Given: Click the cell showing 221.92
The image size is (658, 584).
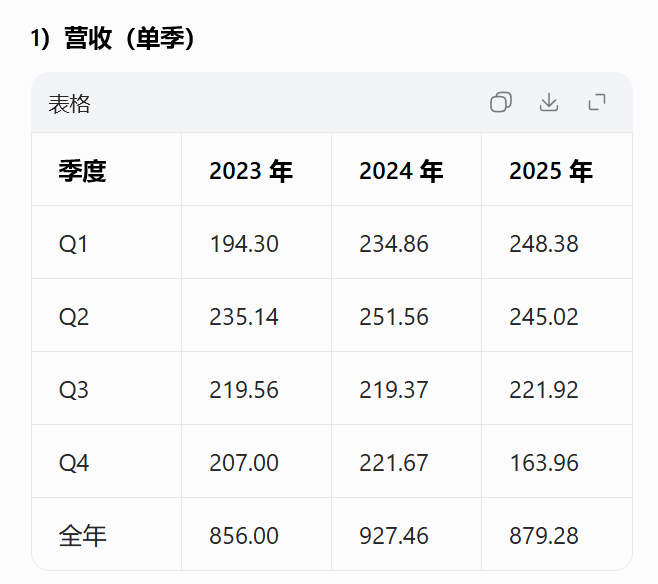Looking at the screenshot, I should 544,390.
